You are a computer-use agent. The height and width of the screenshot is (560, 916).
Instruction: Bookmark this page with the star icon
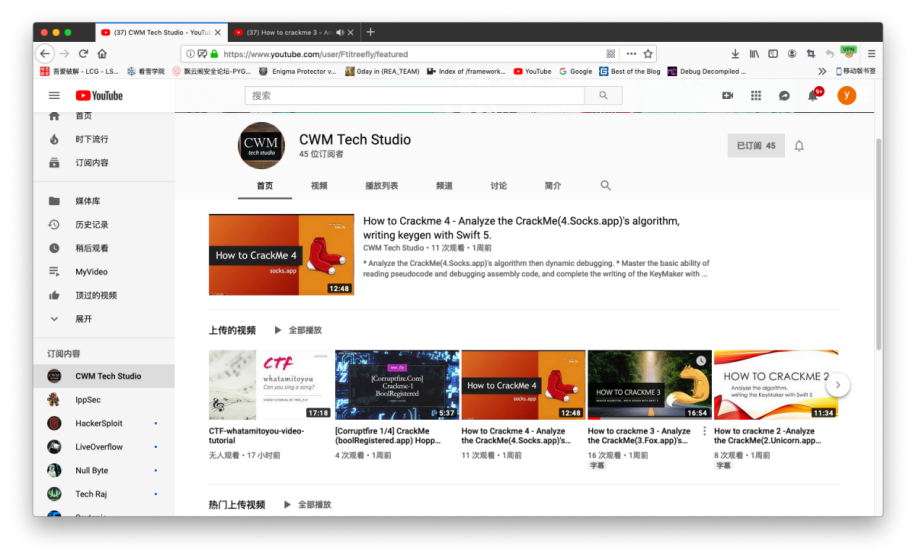coord(648,54)
